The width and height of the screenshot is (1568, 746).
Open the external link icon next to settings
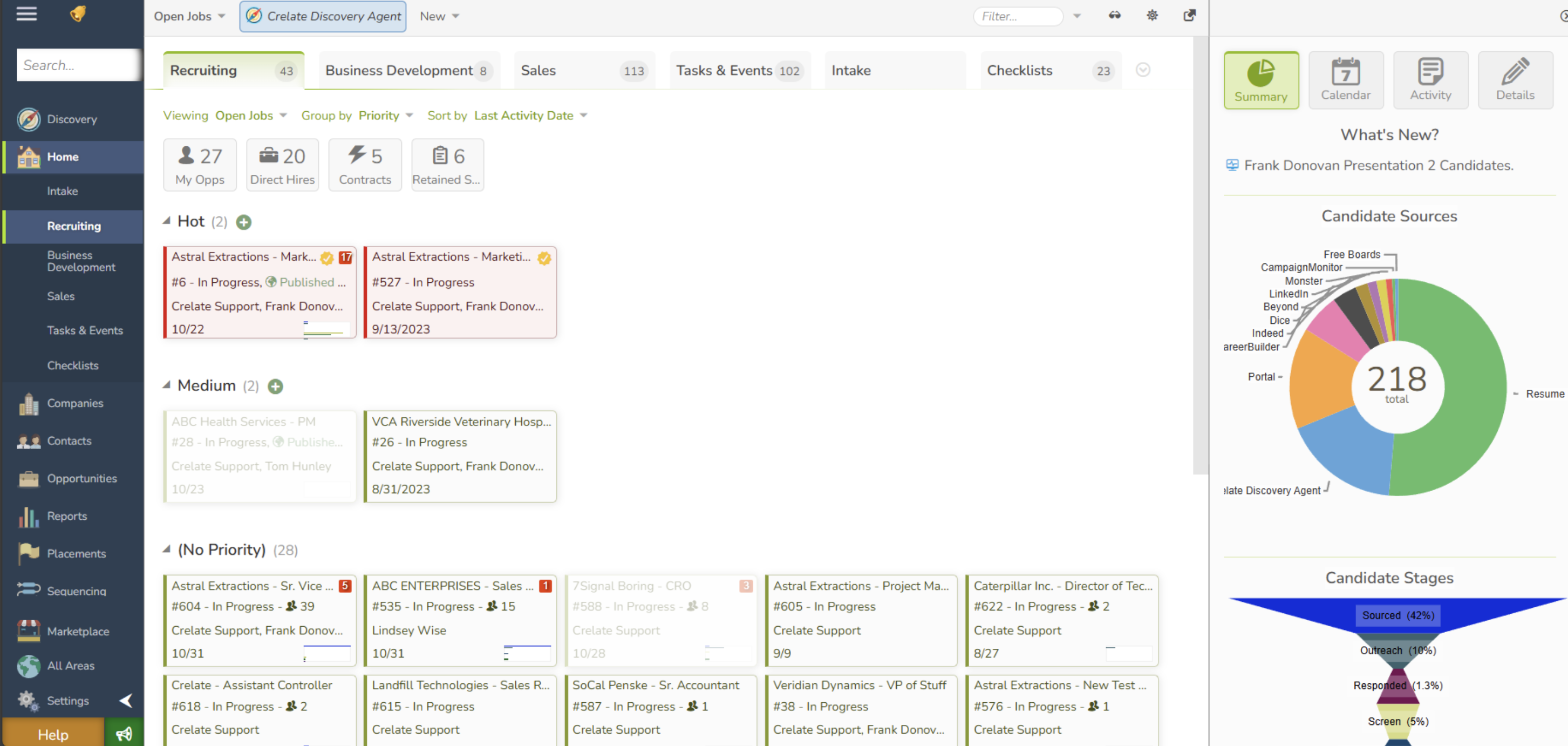point(1189,16)
